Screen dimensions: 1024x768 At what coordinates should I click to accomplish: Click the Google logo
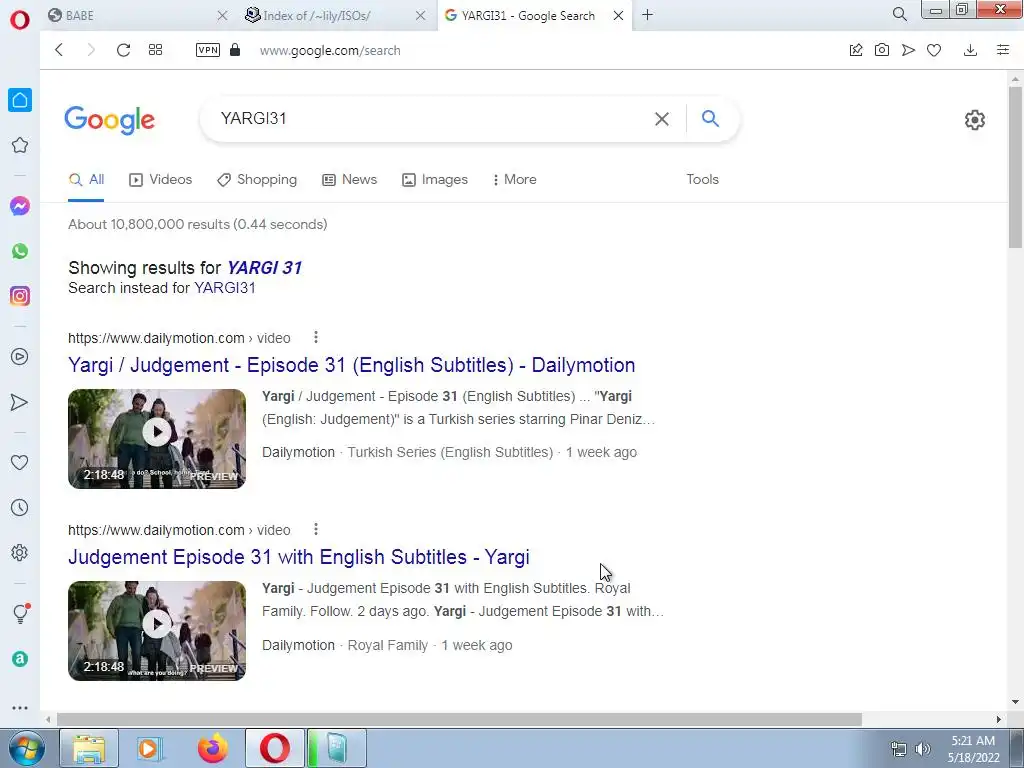tap(109, 120)
